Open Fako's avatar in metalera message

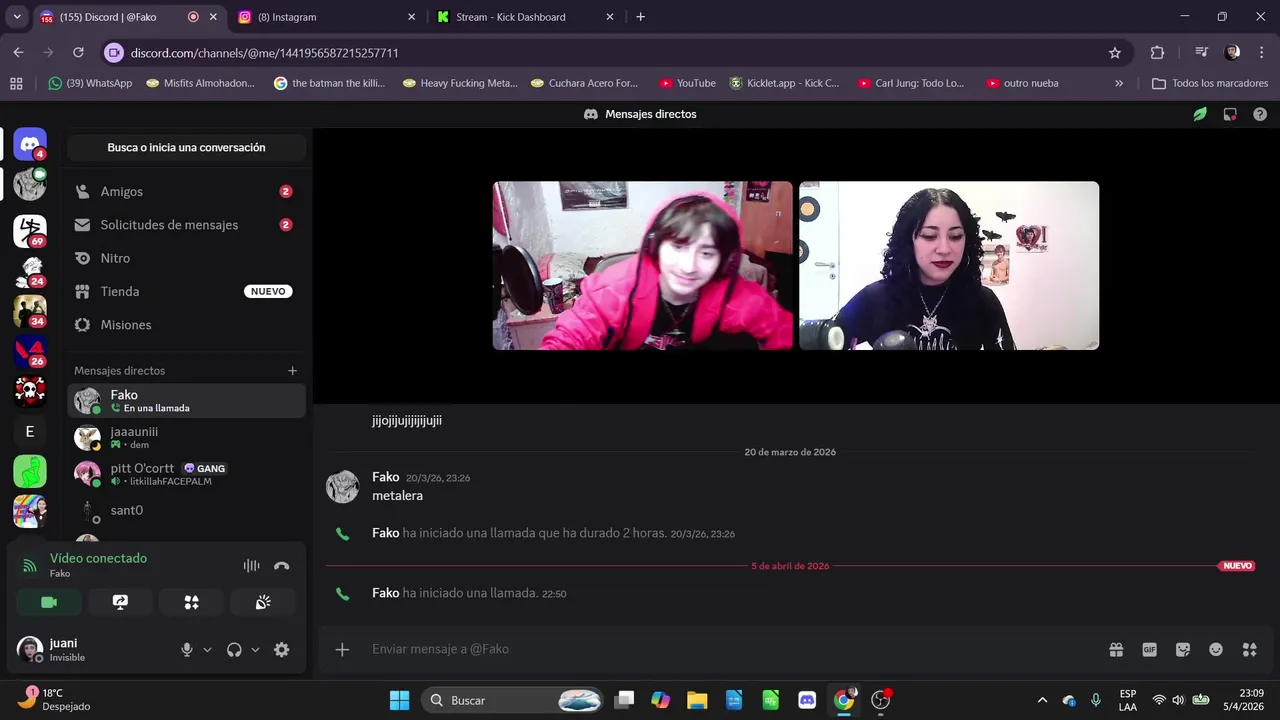coord(343,486)
